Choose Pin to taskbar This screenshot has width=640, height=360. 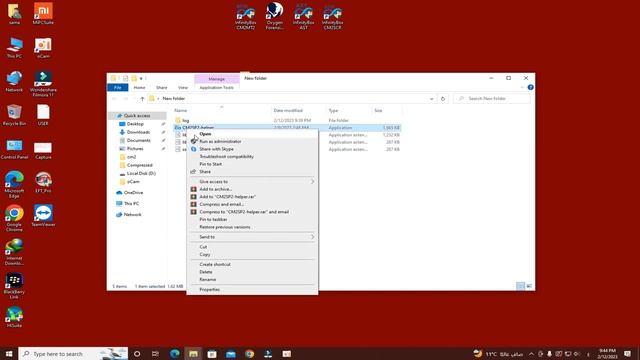coord(213,220)
